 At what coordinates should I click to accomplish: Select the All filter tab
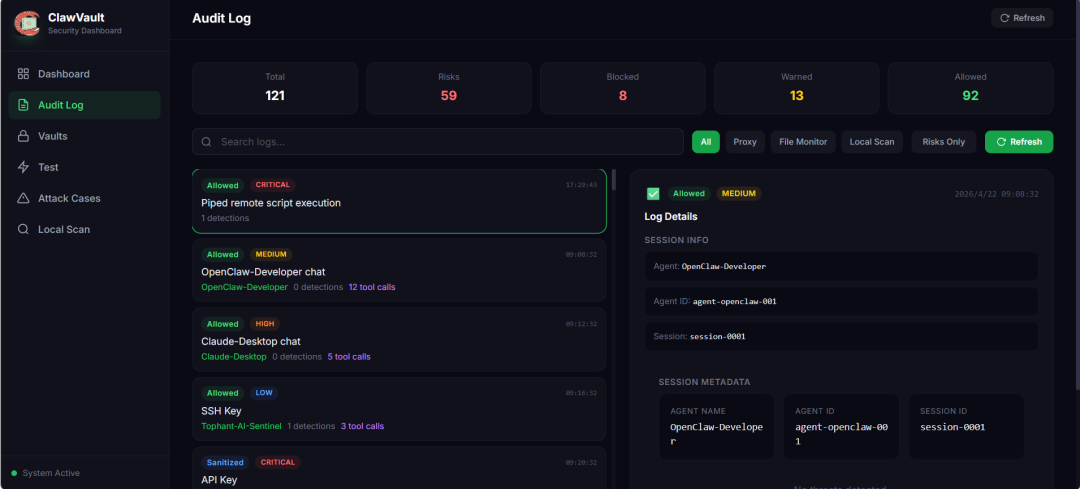(706, 142)
